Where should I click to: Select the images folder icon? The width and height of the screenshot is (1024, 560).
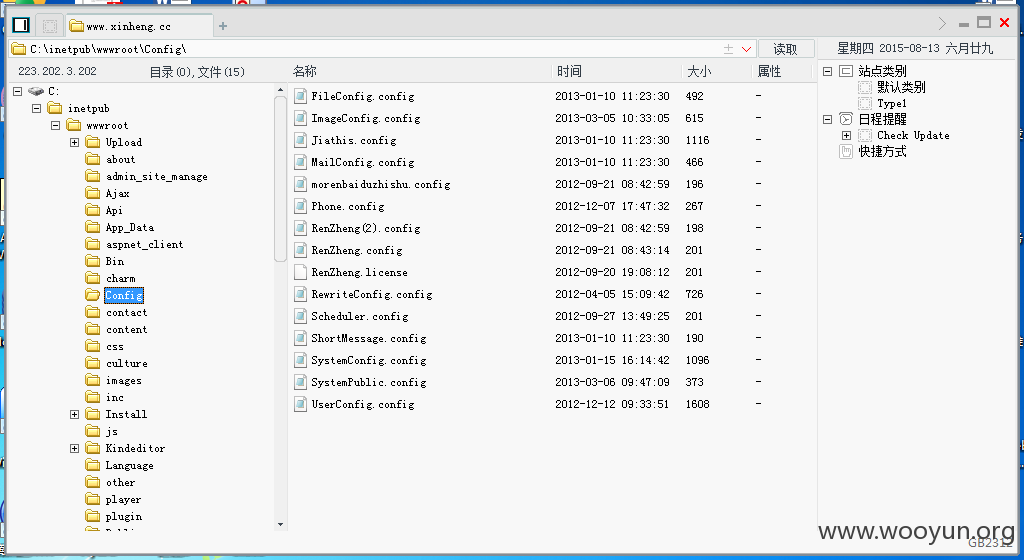(93, 381)
